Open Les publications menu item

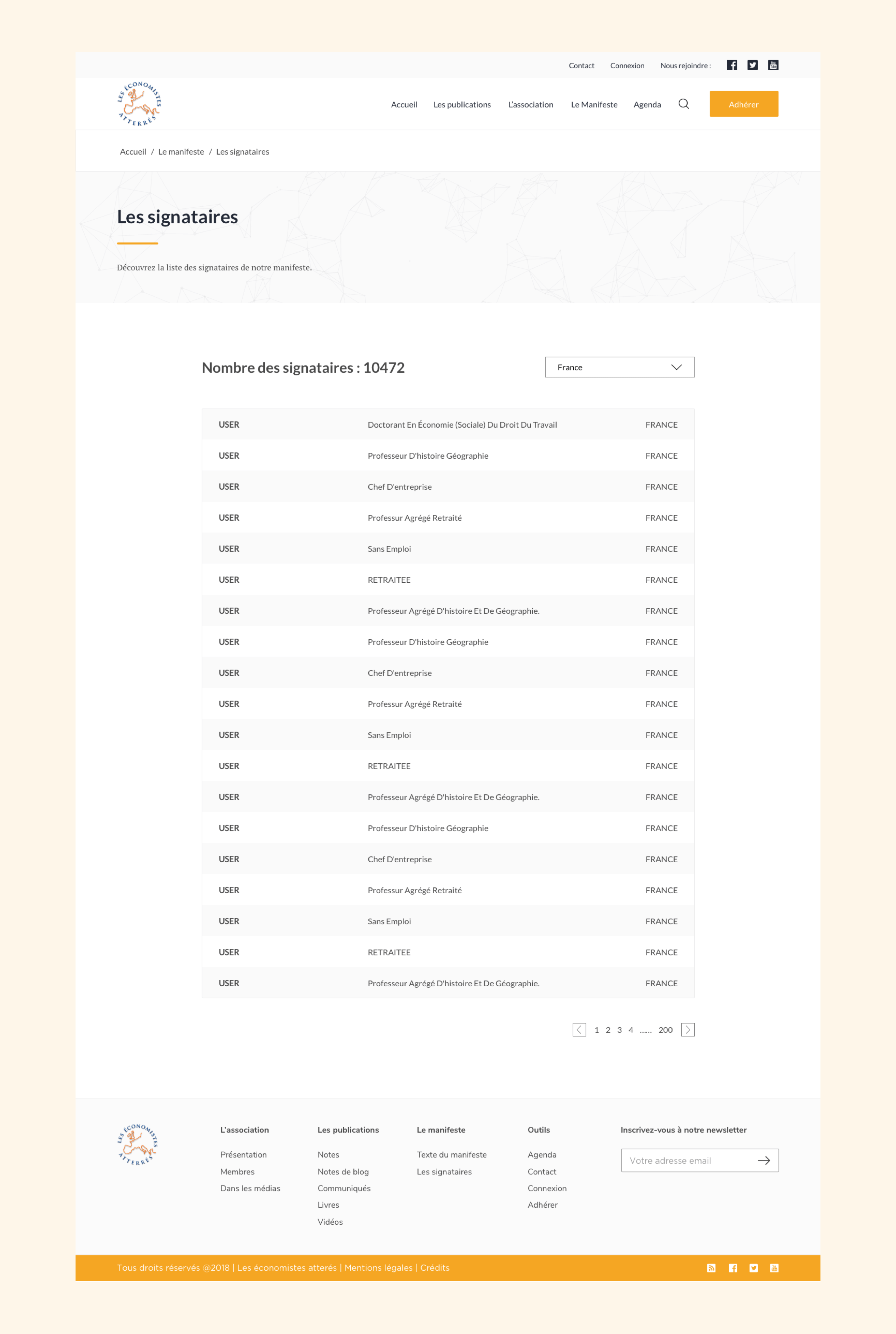point(462,104)
